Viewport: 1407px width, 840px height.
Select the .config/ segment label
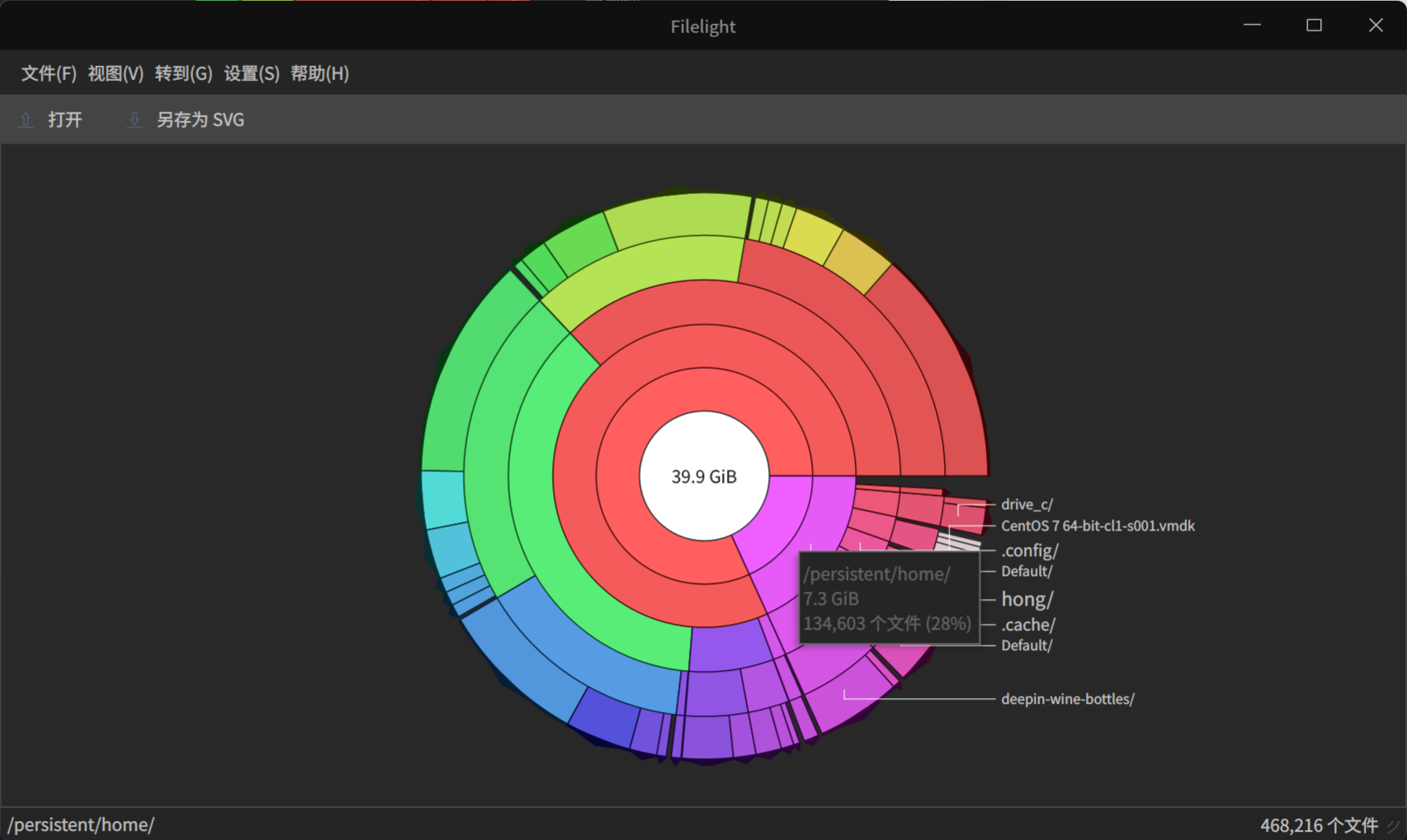tap(1029, 550)
